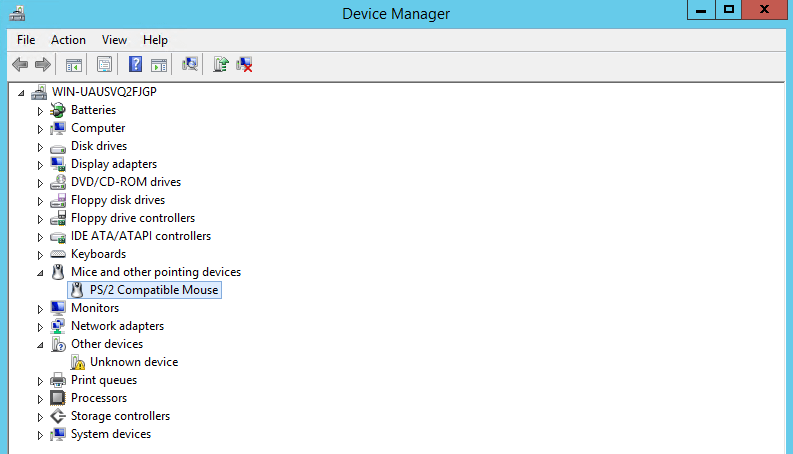Open Properties from the toolbar icon
Viewport: 793px width, 454px height.
tap(103, 65)
